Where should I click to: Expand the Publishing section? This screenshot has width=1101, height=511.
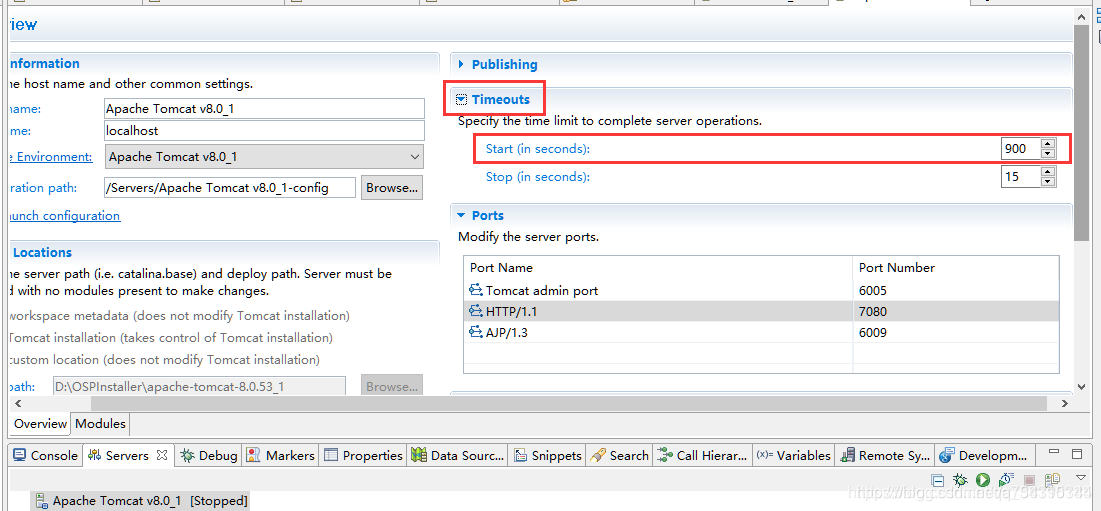pos(461,64)
